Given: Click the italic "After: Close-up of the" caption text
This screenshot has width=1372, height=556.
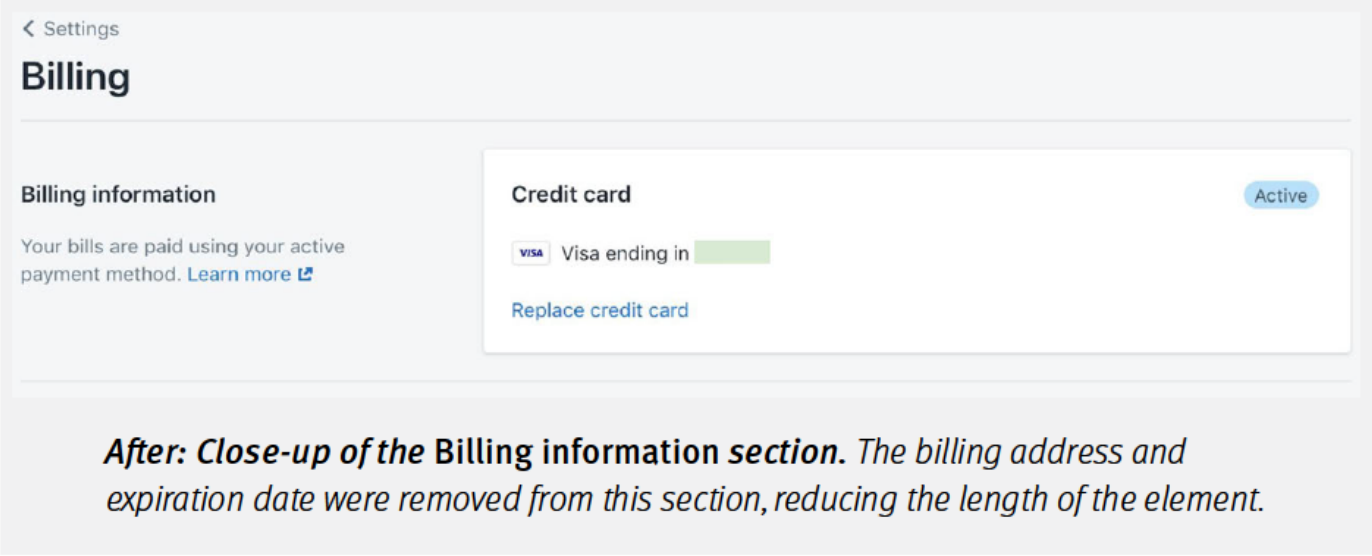Looking at the screenshot, I should (264, 453).
